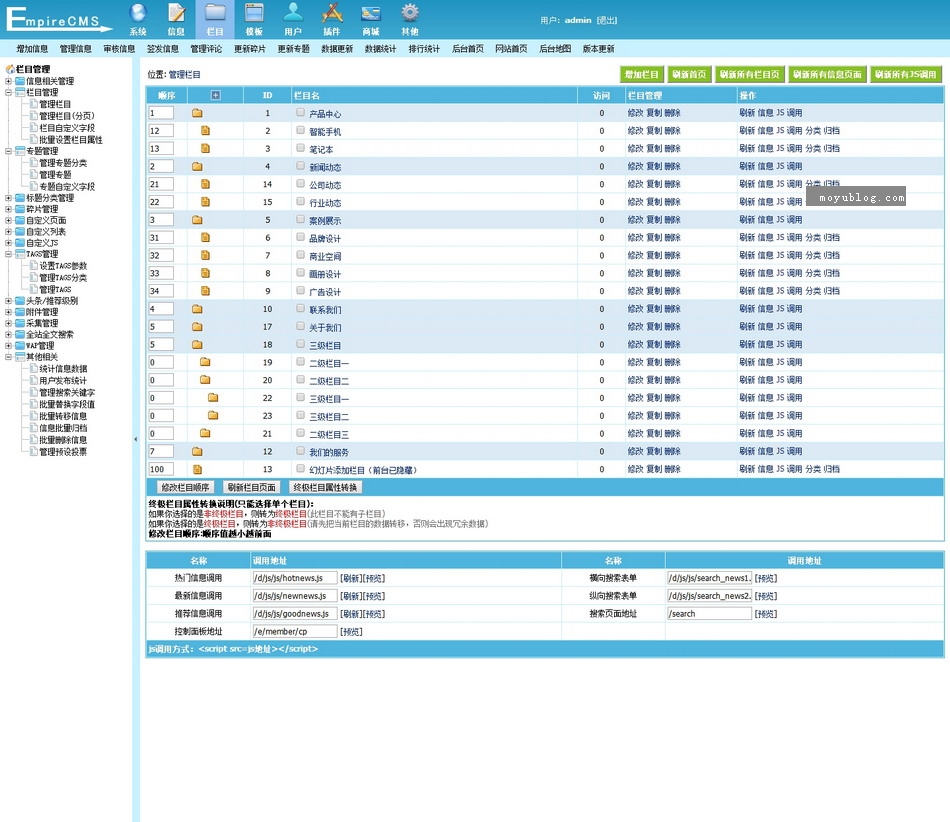Screen dimensions: 950x822
Task: Check the 联系我们 checkbox
Action: coord(301,308)
